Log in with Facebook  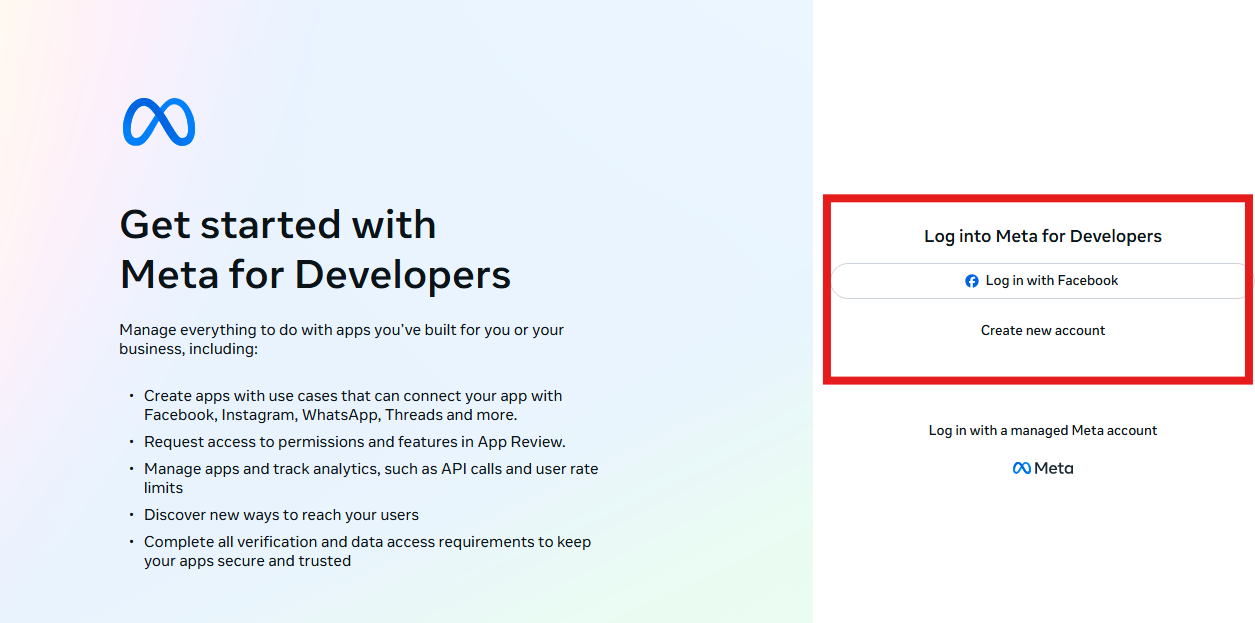pyautogui.click(x=1042, y=281)
